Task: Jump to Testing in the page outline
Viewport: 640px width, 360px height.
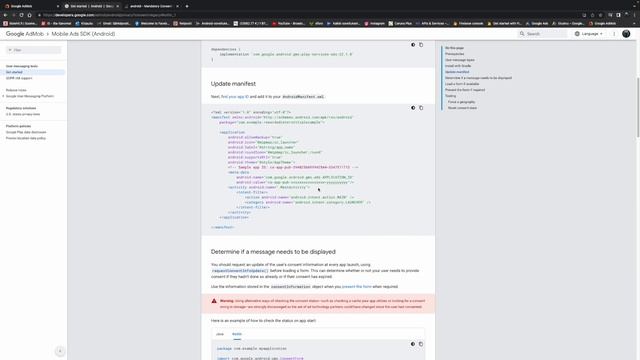Action: pyautogui.click(x=450, y=96)
